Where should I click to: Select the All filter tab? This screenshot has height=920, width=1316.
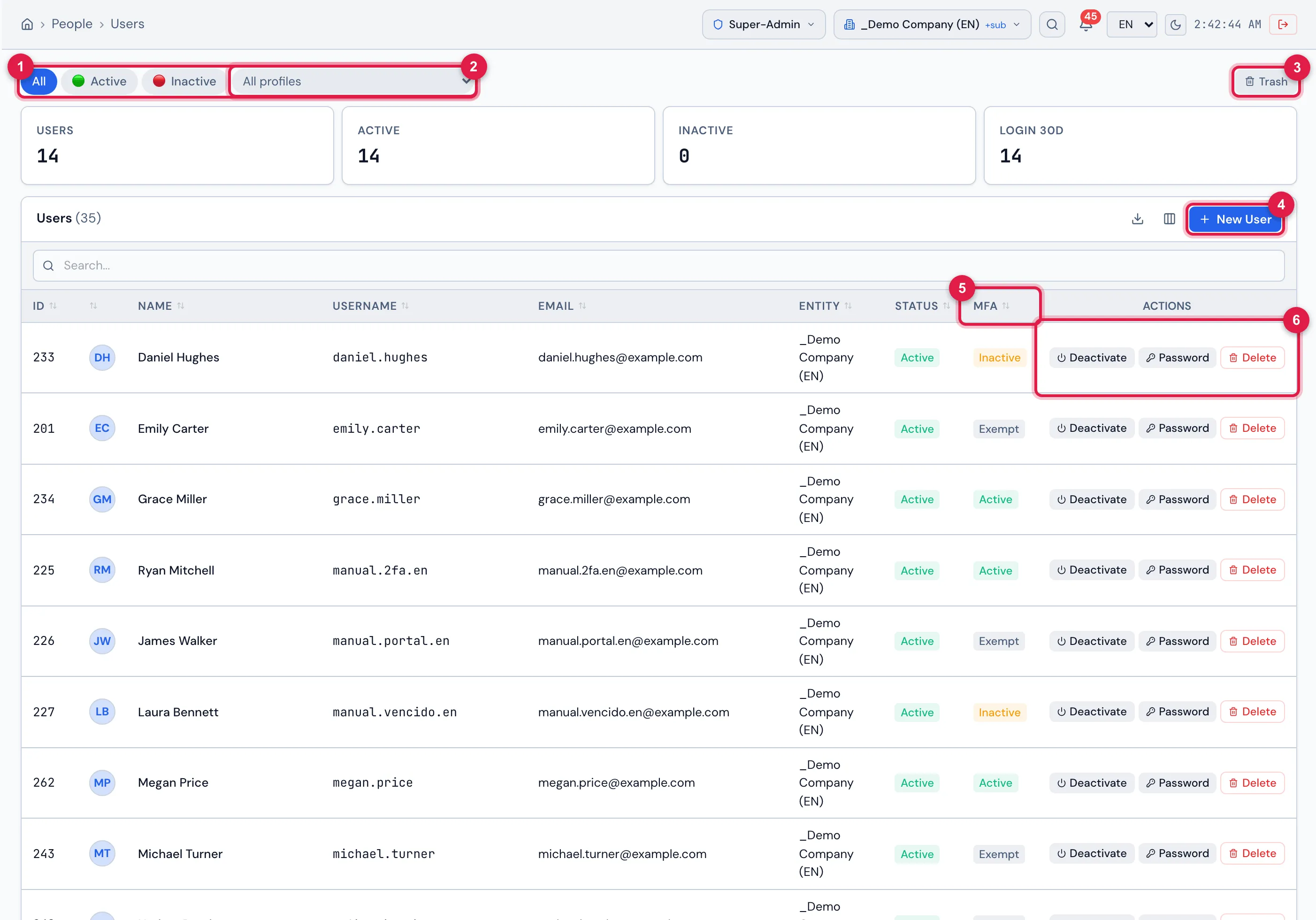(x=39, y=81)
